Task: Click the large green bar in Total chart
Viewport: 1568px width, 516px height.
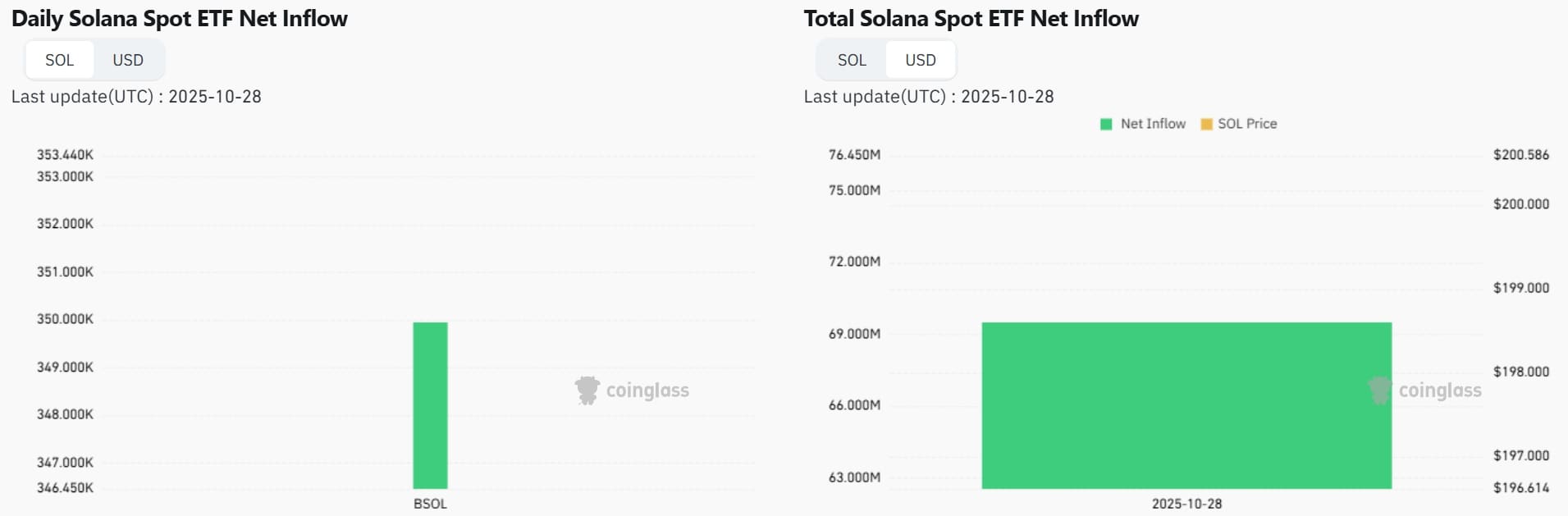Action: coord(1186,405)
